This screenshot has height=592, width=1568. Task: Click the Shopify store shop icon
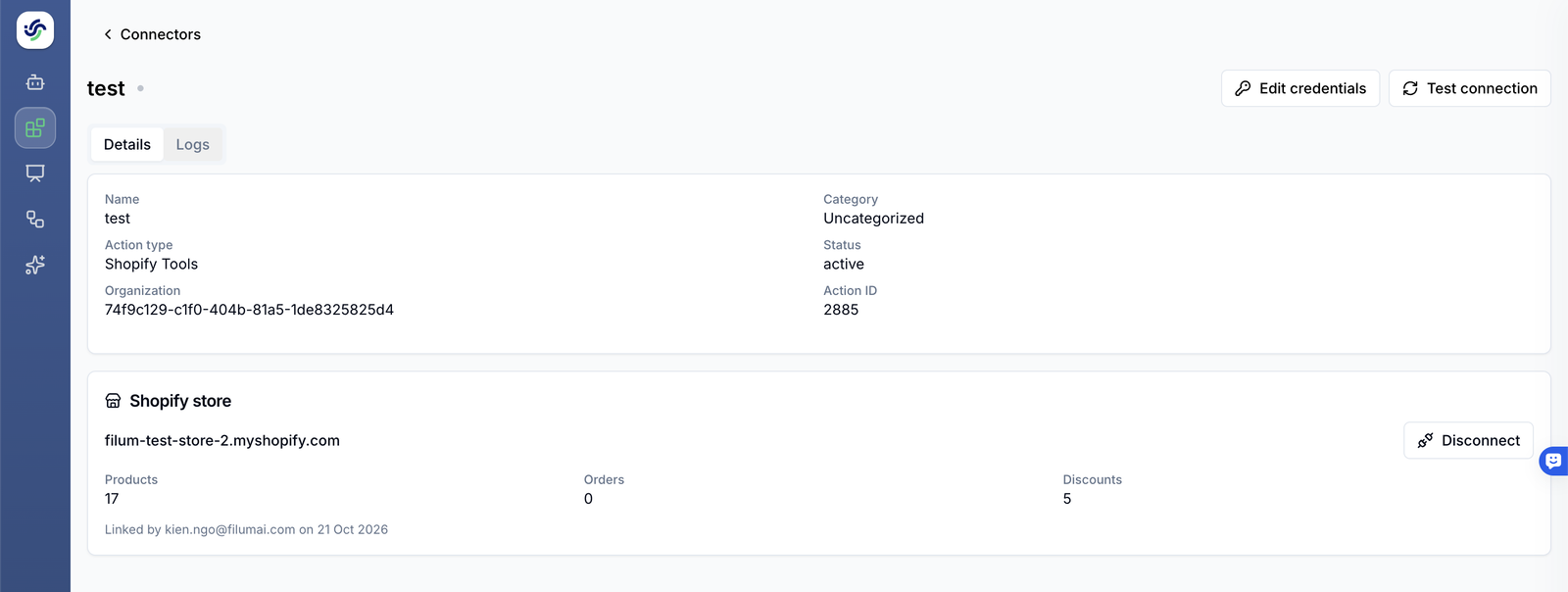[x=113, y=401]
